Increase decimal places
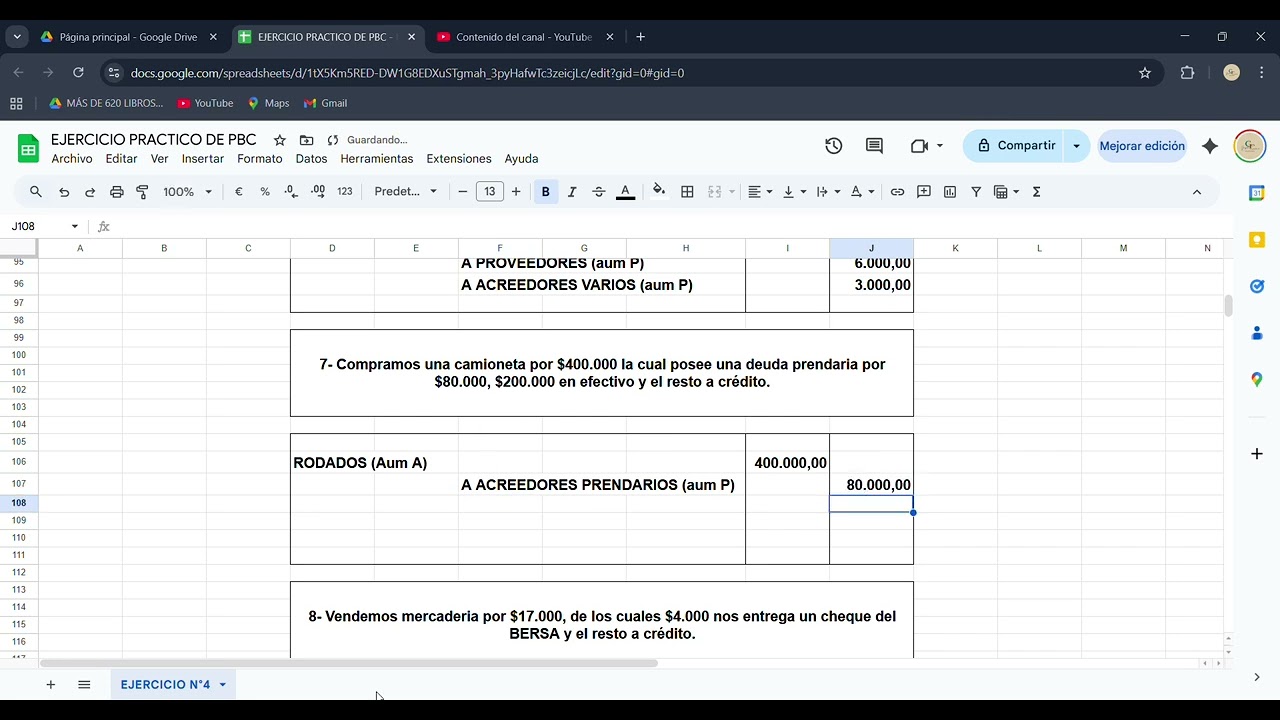The height and width of the screenshot is (720, 1280). point(318,192)
